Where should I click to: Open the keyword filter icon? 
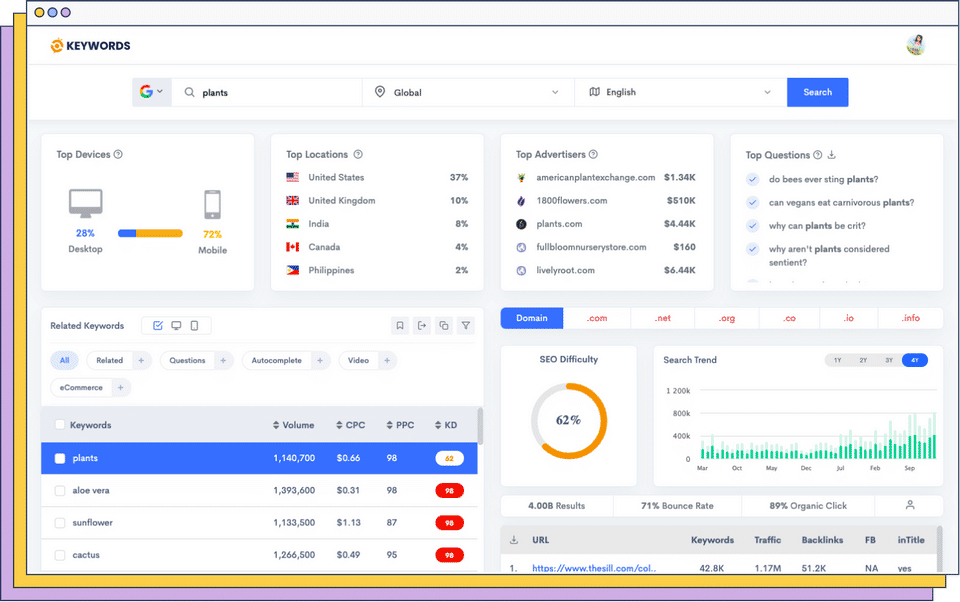466,326
